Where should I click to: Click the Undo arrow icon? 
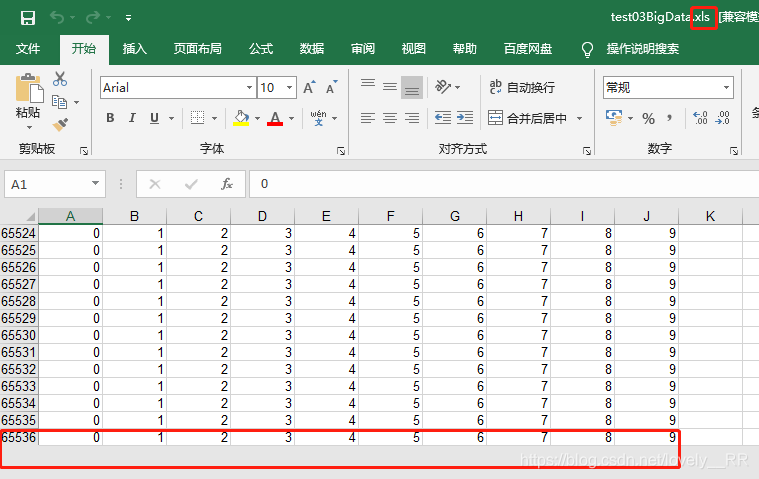pyautogui.click(x=57, y=18)
